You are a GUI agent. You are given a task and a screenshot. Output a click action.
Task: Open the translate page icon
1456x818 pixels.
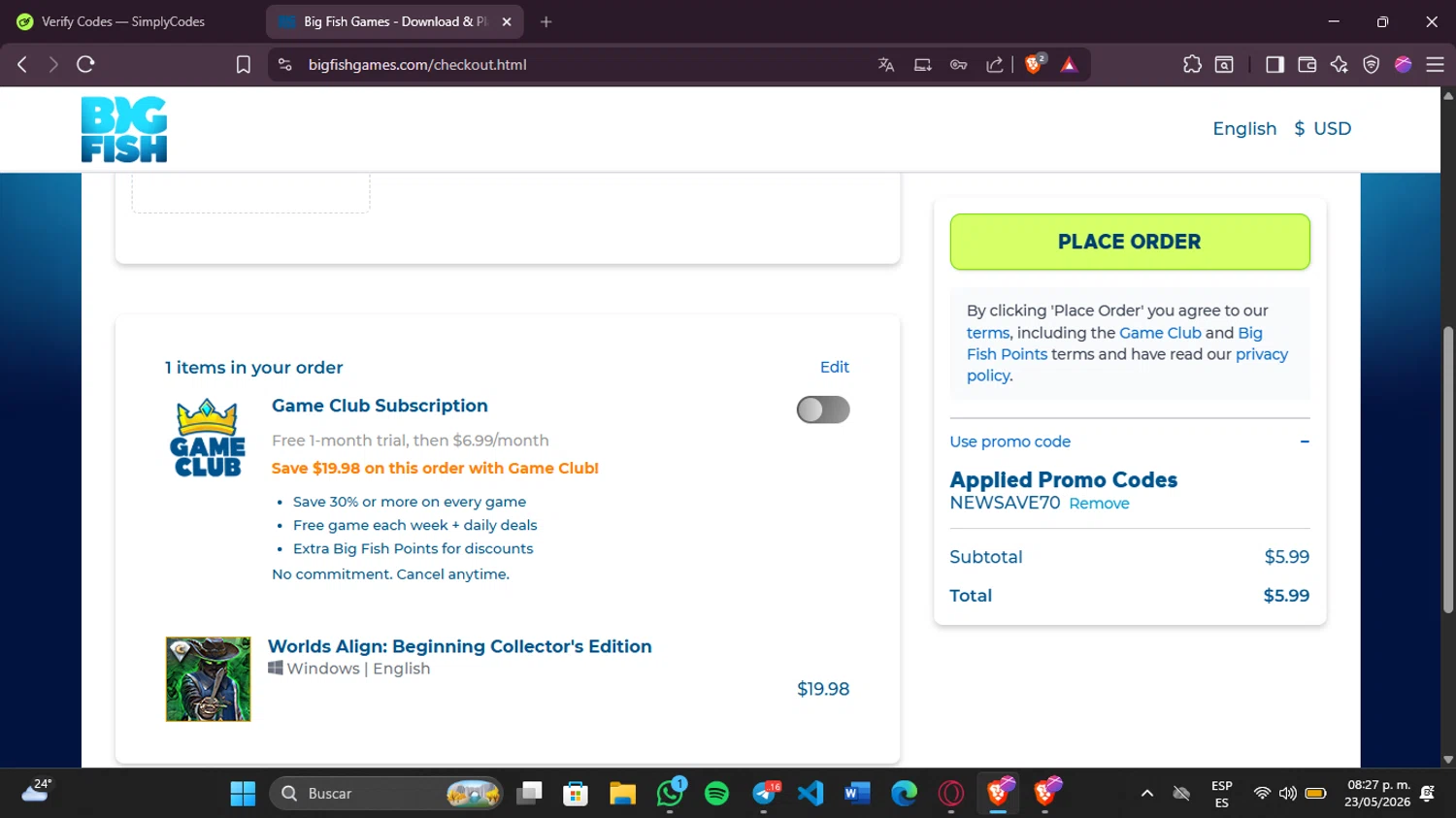pos(885,65)
